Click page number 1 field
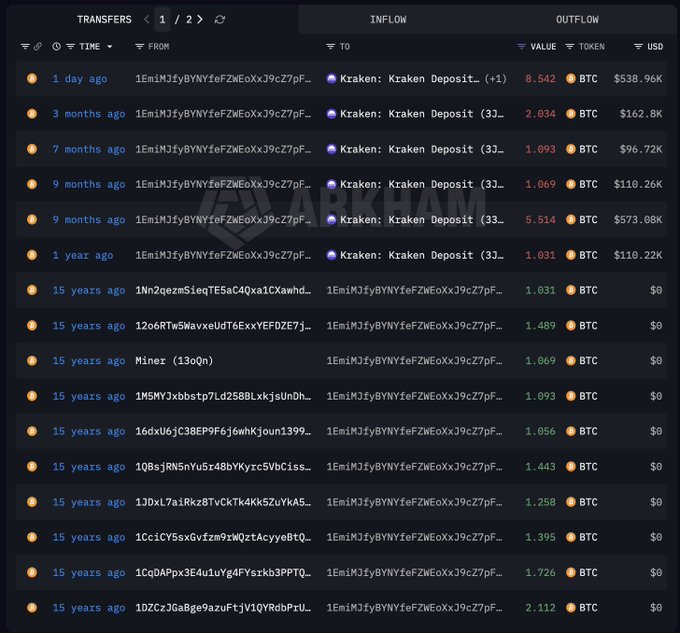The width and height of the screenshot is (680, 633). pos(162,20)
